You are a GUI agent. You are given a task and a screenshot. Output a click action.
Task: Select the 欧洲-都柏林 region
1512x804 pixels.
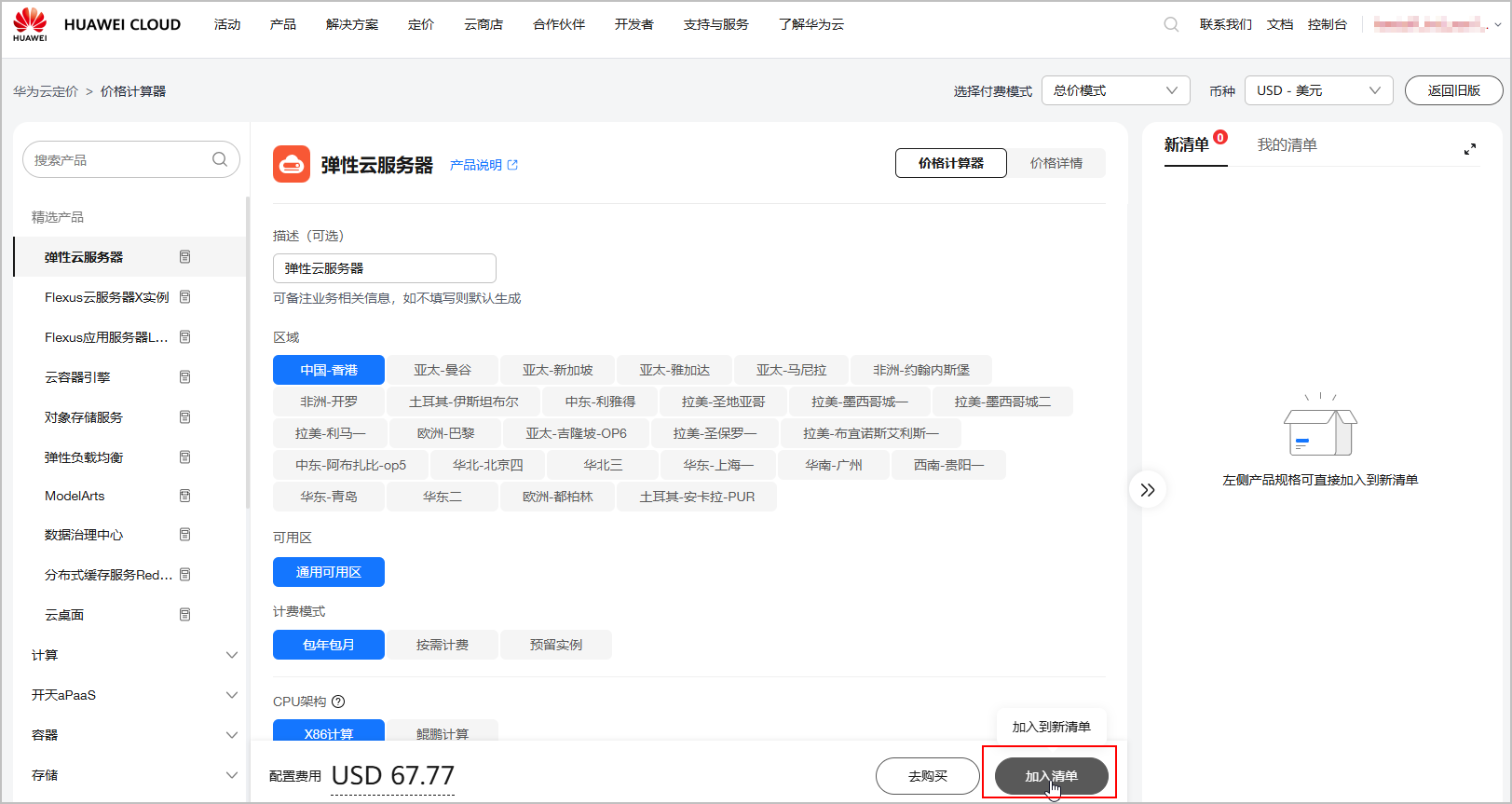[557, 497]
